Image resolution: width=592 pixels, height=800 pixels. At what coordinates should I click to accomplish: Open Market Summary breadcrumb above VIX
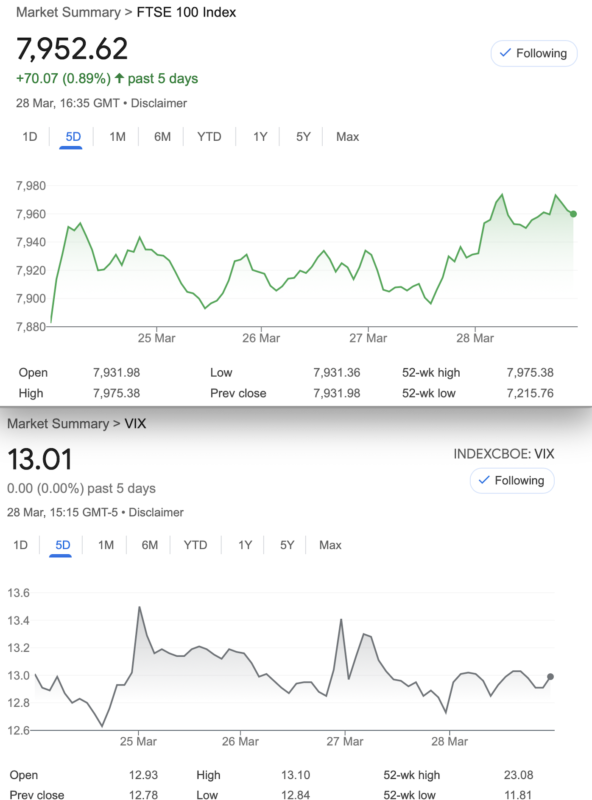click(58, 423)
